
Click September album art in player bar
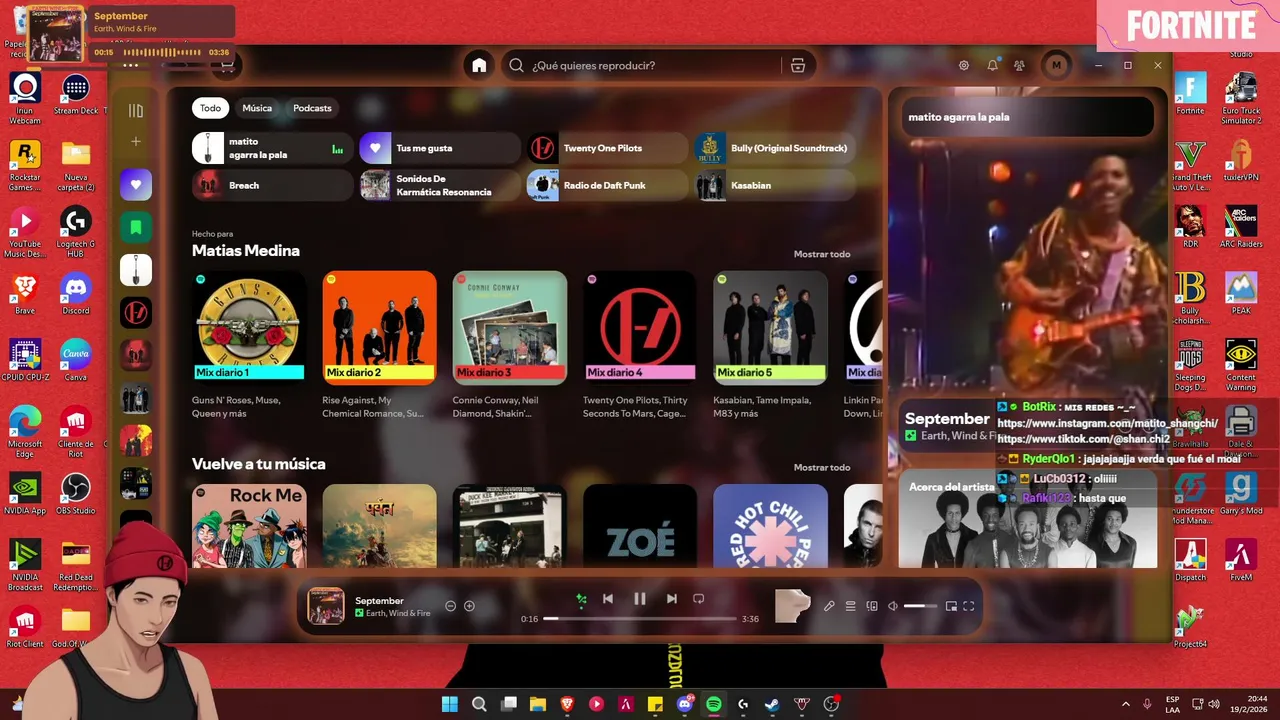326,606
